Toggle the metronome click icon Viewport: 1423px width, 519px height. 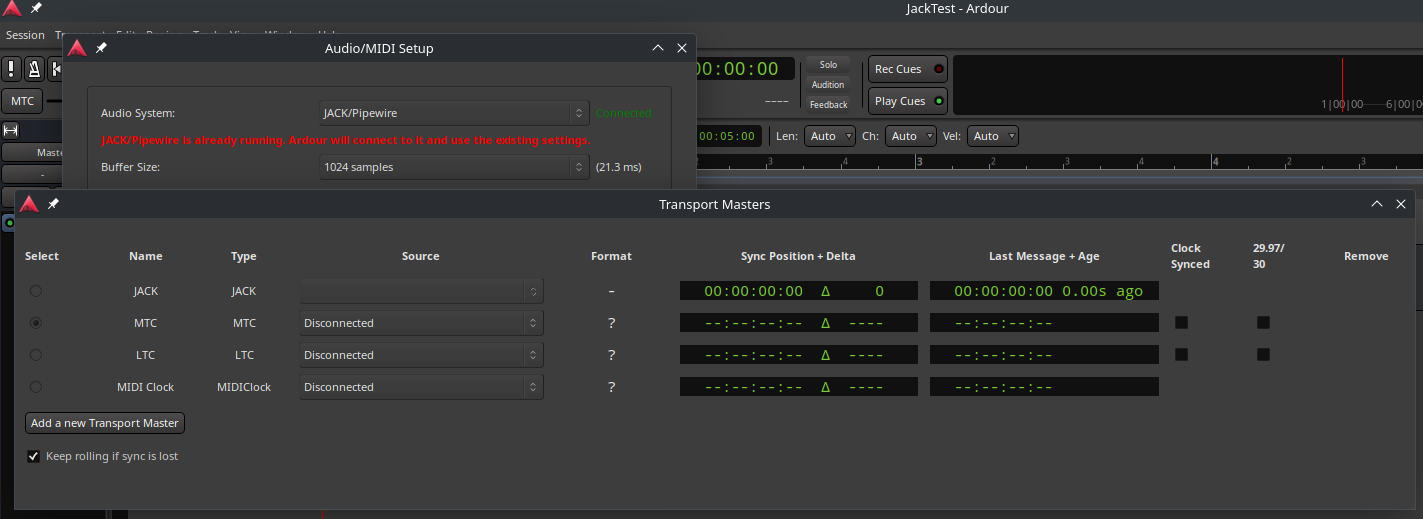pyautogui.click(x=34, y=69)
